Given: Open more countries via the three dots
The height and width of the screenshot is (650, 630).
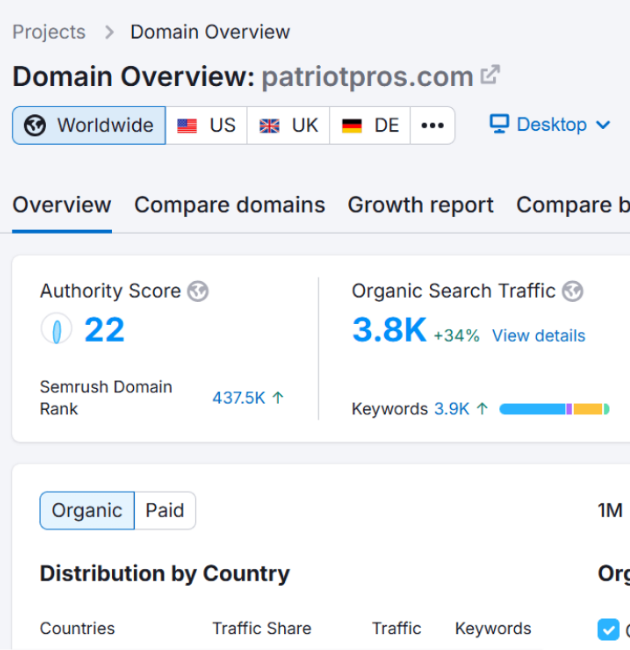Looking at the screenshot, I should pos(432,126).
